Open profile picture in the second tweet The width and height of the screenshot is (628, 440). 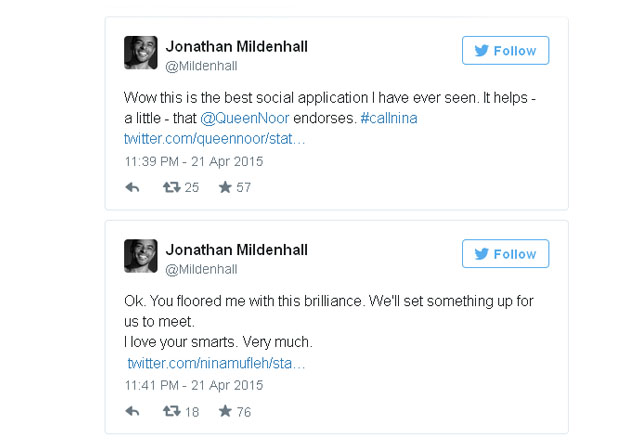[x=141, y=256]
